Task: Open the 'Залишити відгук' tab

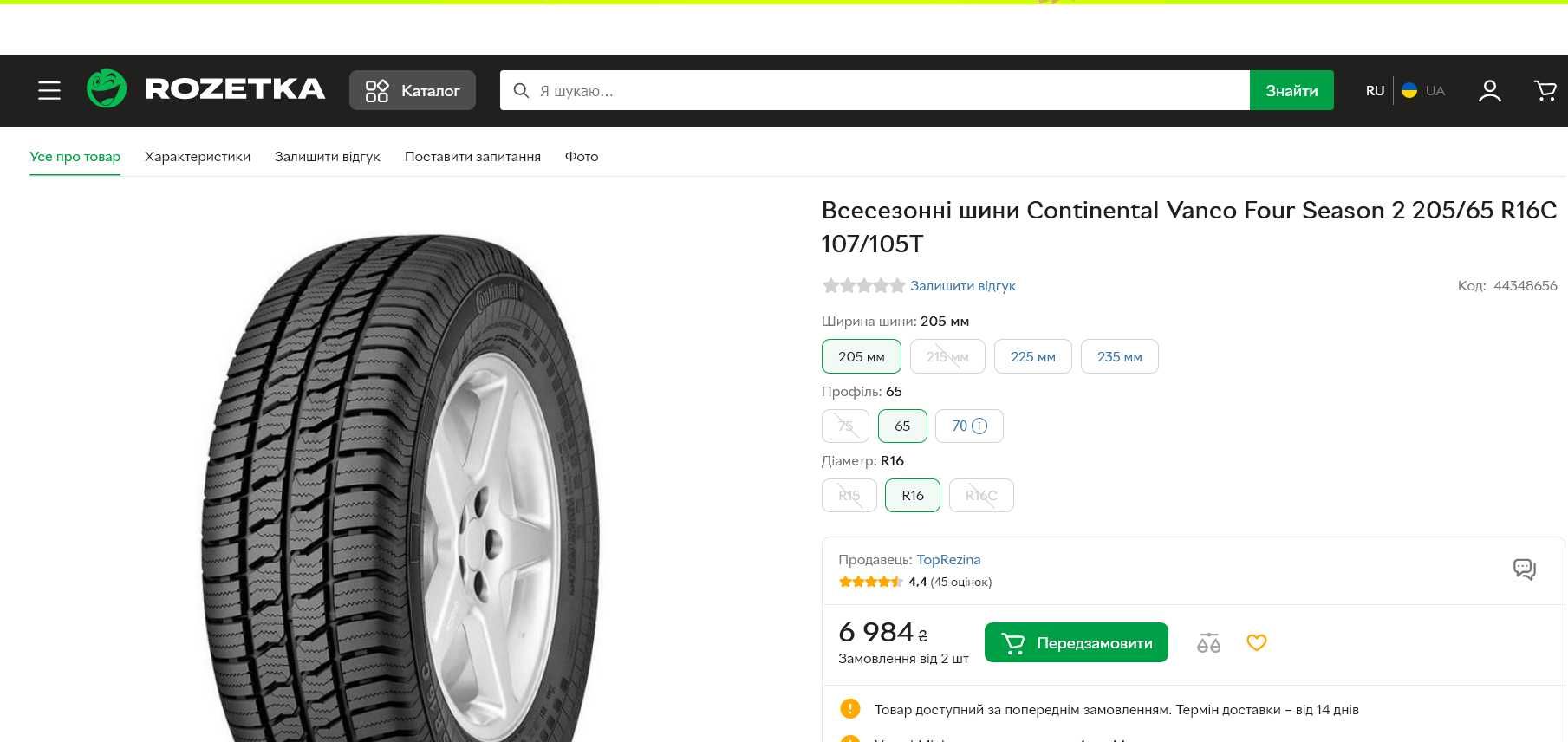Action: tap(328, 157)
